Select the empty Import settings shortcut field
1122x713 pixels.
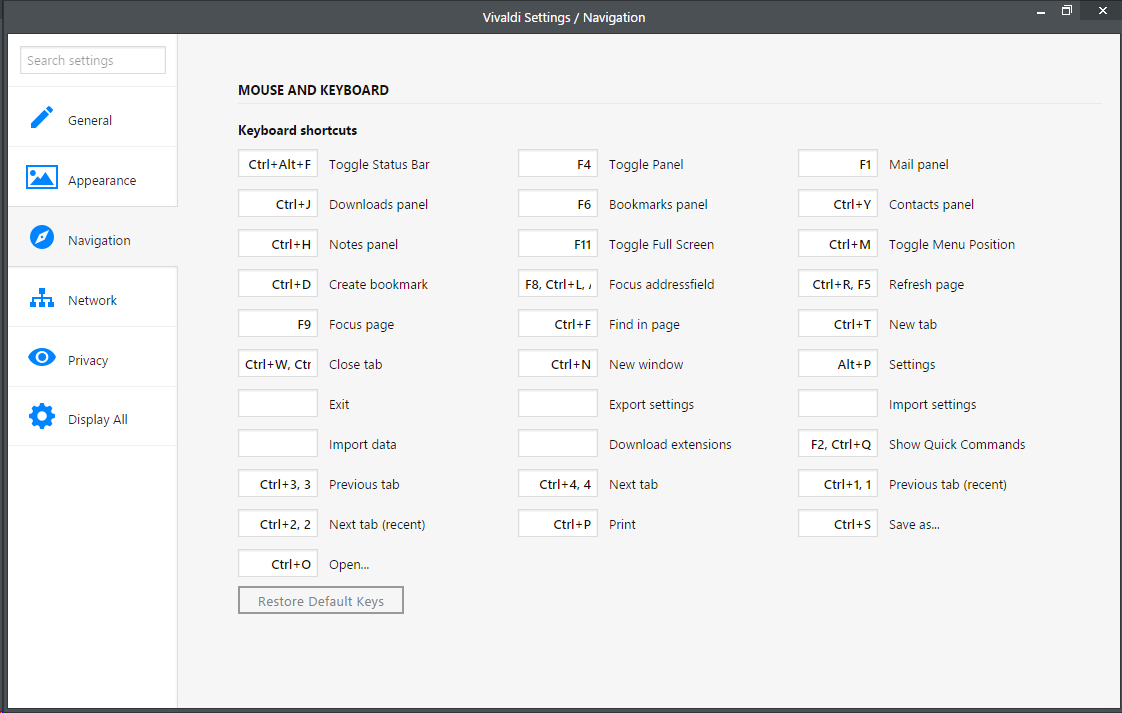tap(838, 404)
